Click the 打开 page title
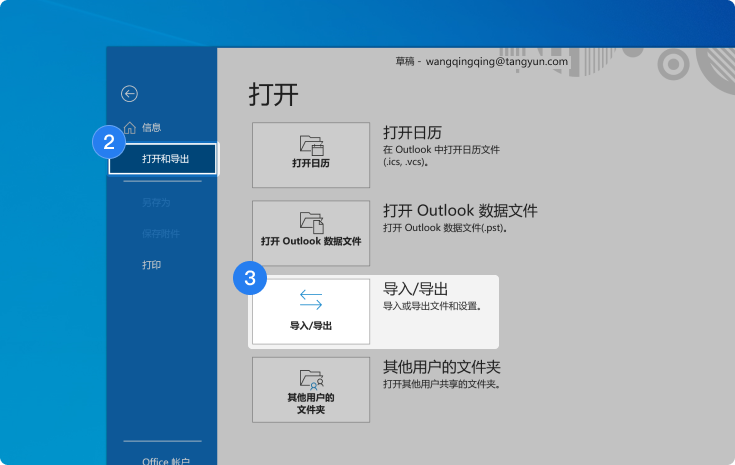The width and height of the screenshot is (735, 465). point(273,94)
